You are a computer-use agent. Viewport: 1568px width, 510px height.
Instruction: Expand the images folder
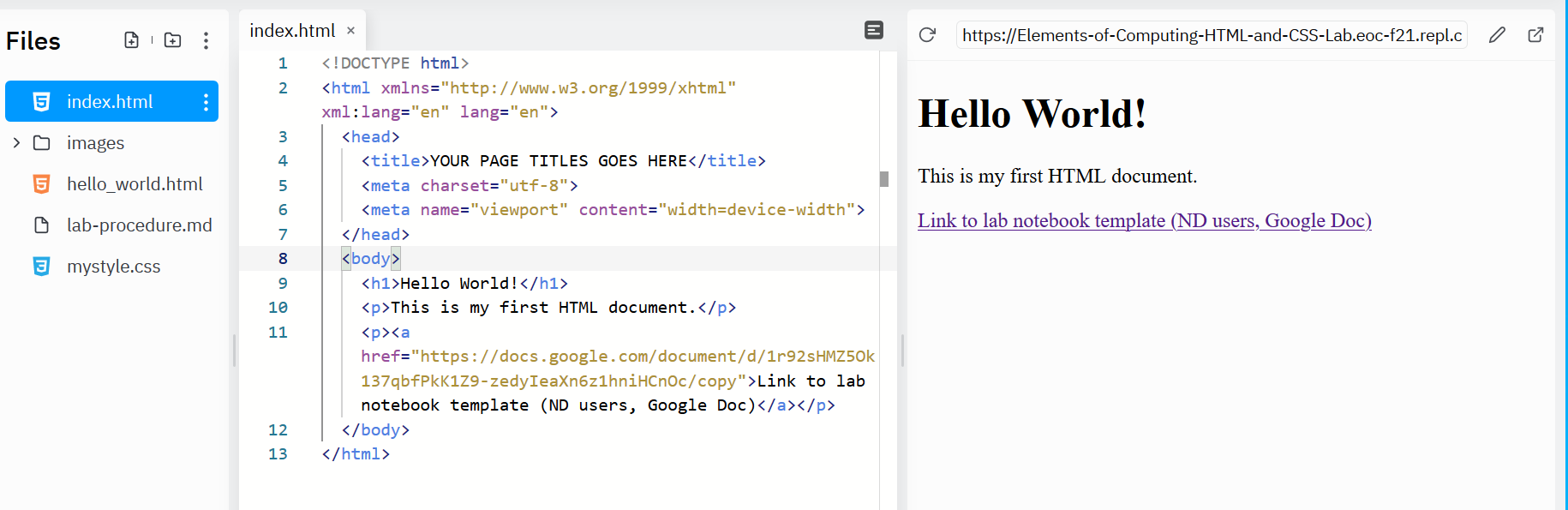pyautogui.click(x=16, y=143)
